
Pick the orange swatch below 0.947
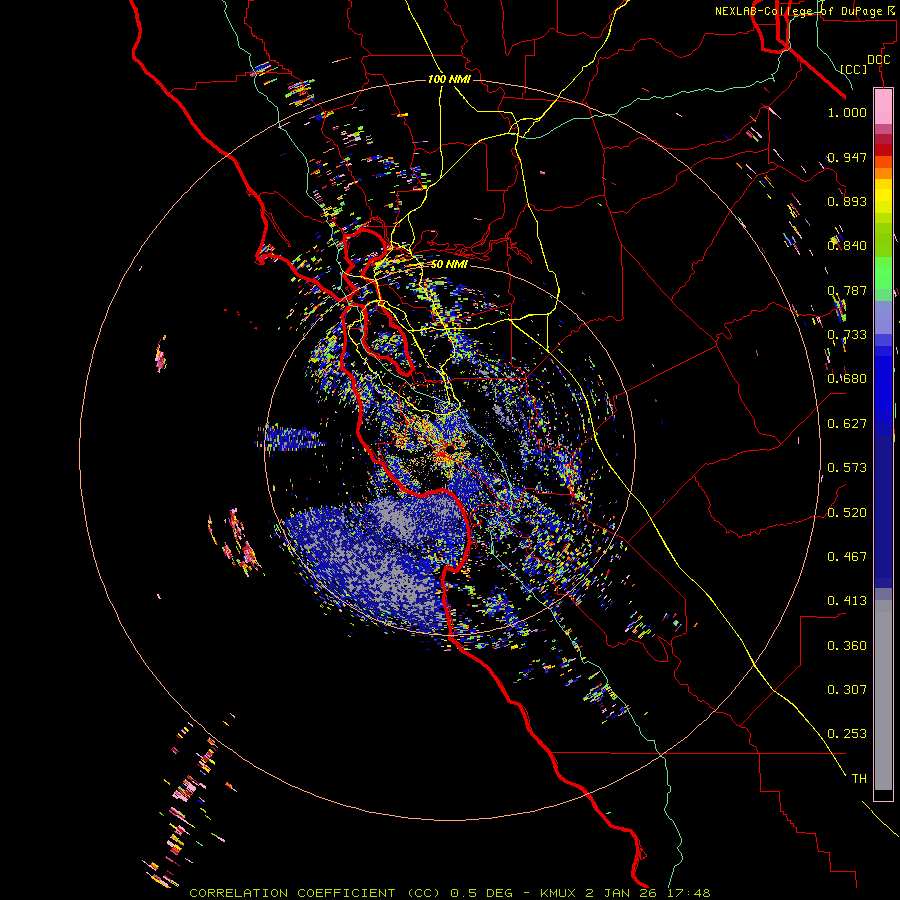883,173
